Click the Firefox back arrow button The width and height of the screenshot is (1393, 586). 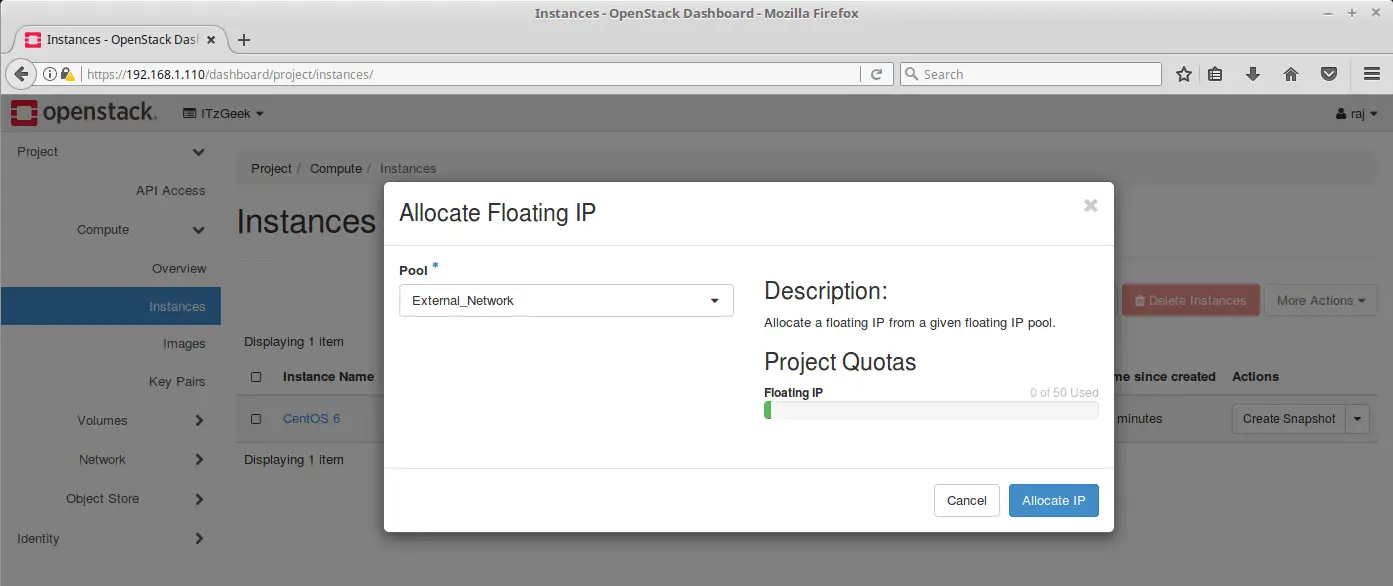[21, 74]
